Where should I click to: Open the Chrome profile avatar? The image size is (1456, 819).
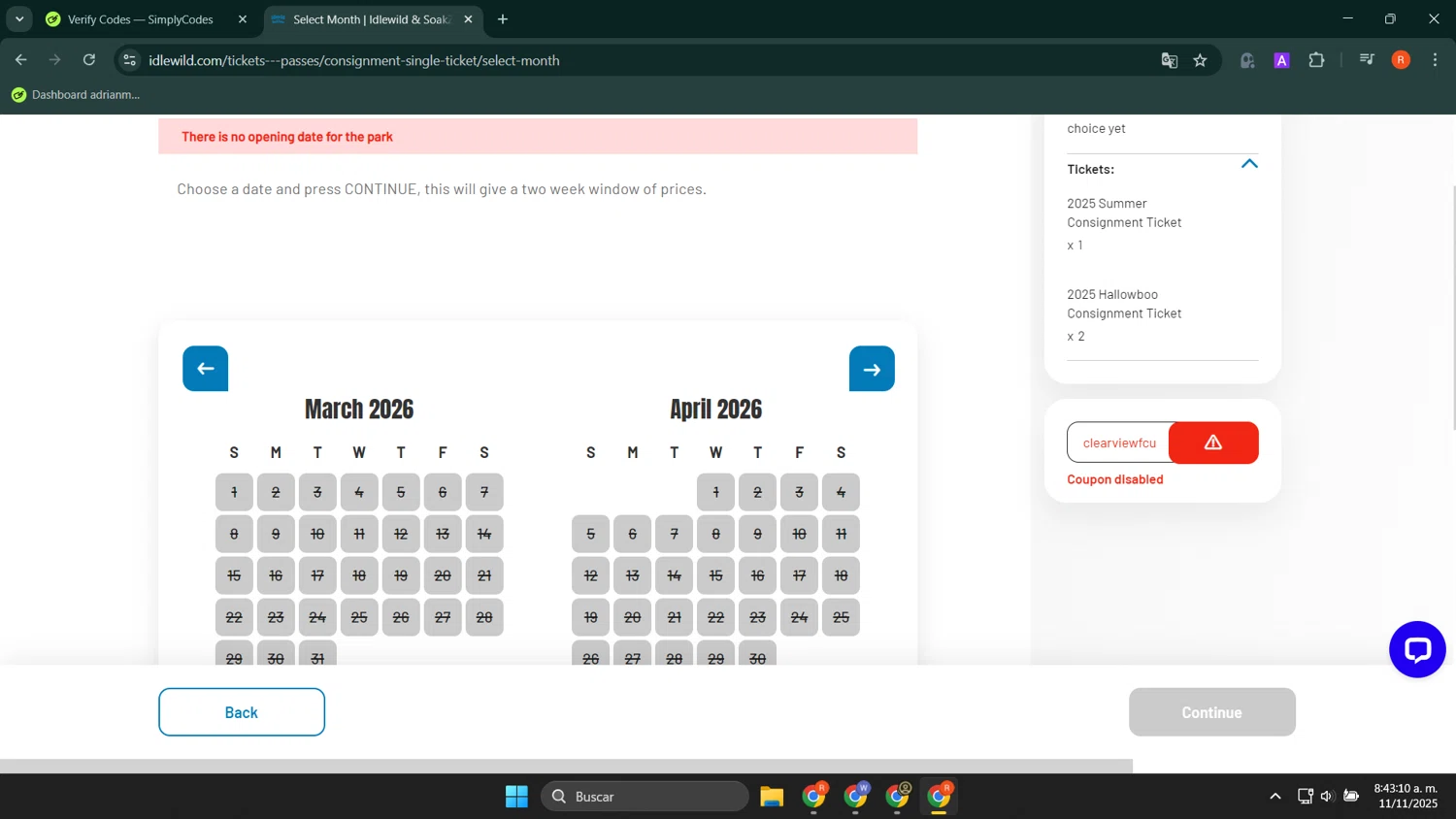[1401, 60]
